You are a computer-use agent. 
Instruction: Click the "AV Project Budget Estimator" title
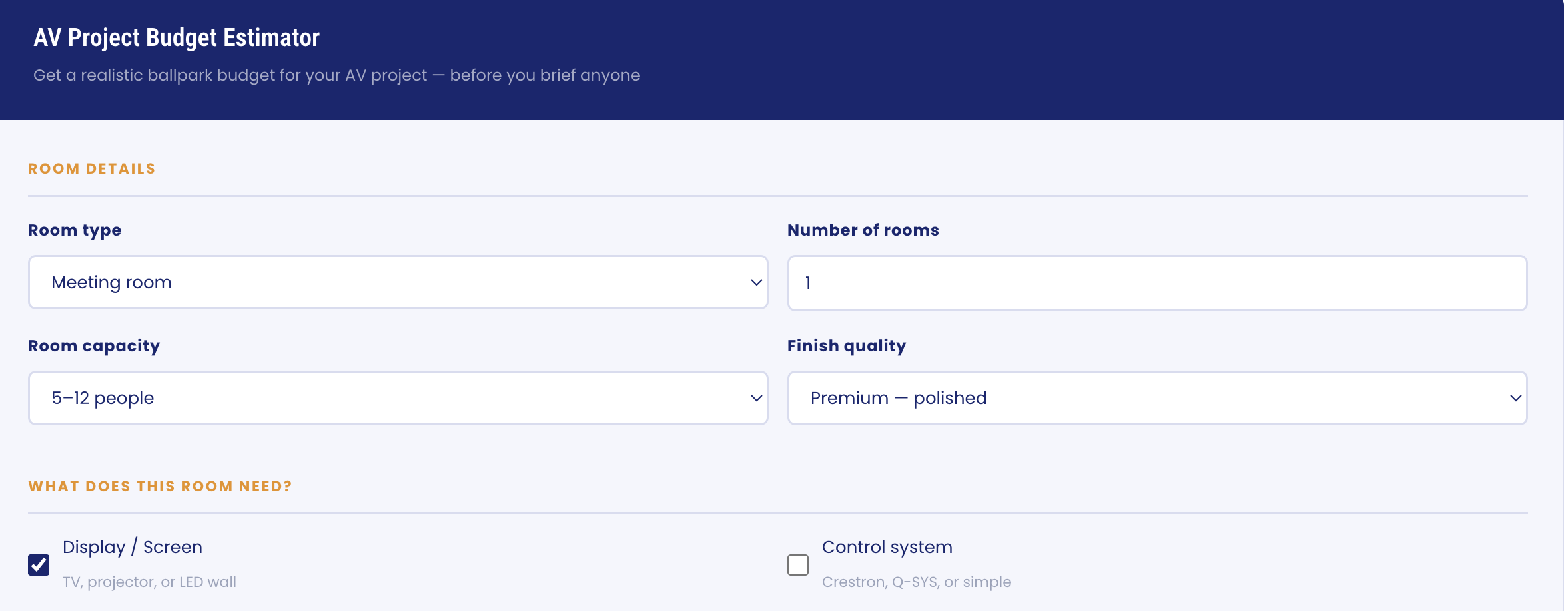[177, 38]
